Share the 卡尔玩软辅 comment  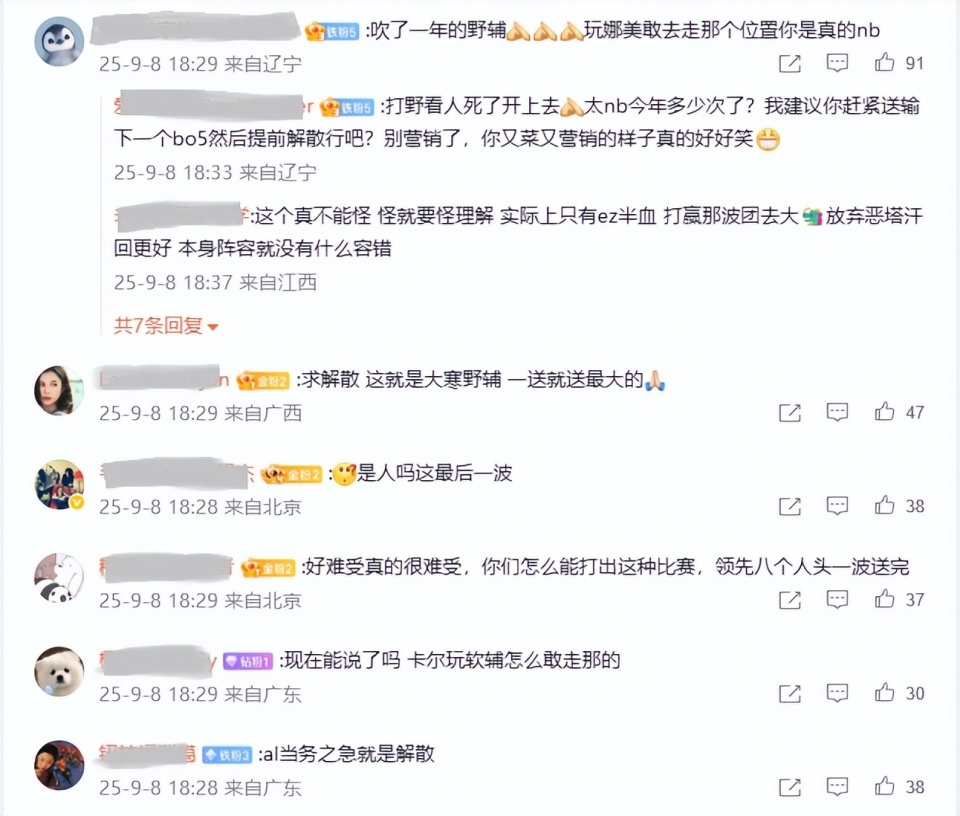790,694
